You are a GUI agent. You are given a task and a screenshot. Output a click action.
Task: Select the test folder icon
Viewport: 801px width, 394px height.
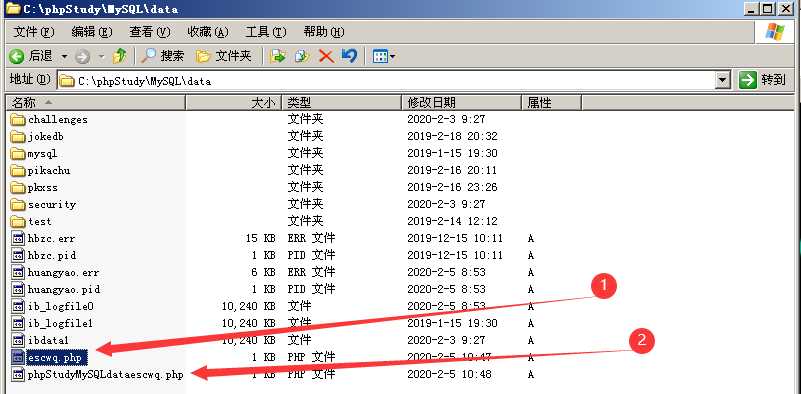(x=18, y=221)
